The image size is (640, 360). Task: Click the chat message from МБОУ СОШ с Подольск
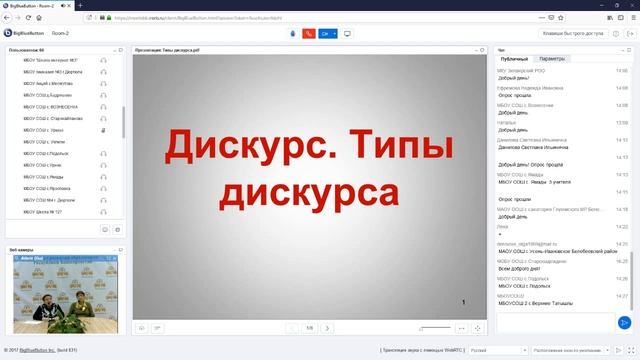(x=524, y=286)
